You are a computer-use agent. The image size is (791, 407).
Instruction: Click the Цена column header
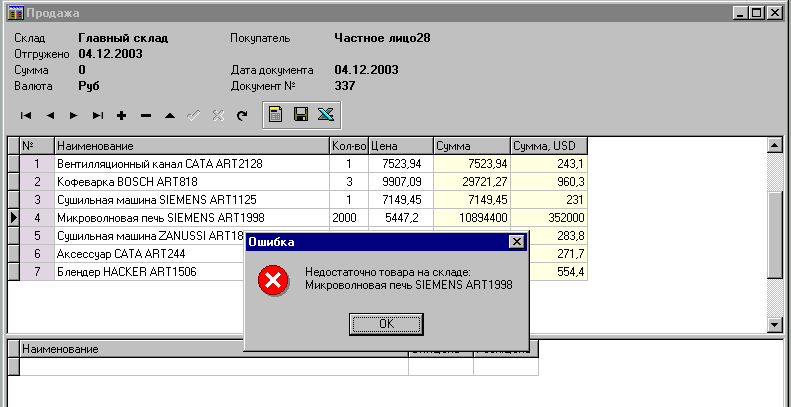401,146
